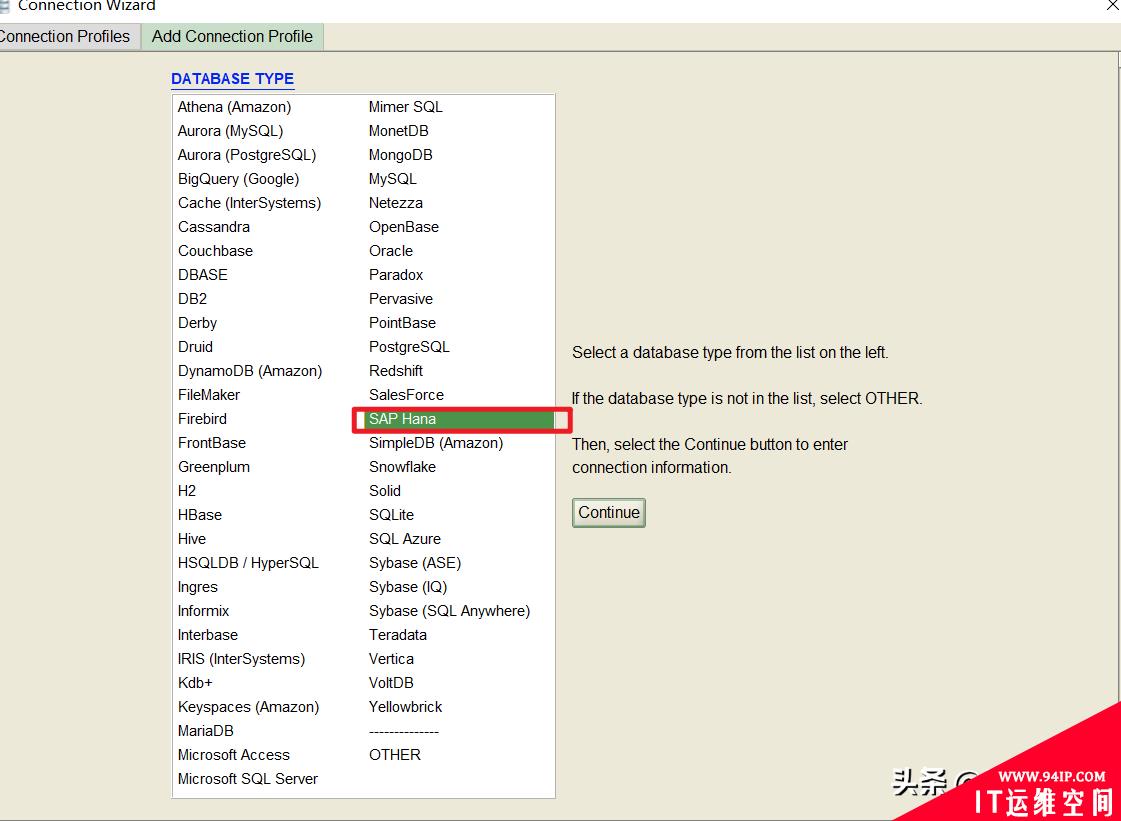
Task: Pick Aurora (PostgreSQL) database type
Action: tap(247, 155)
